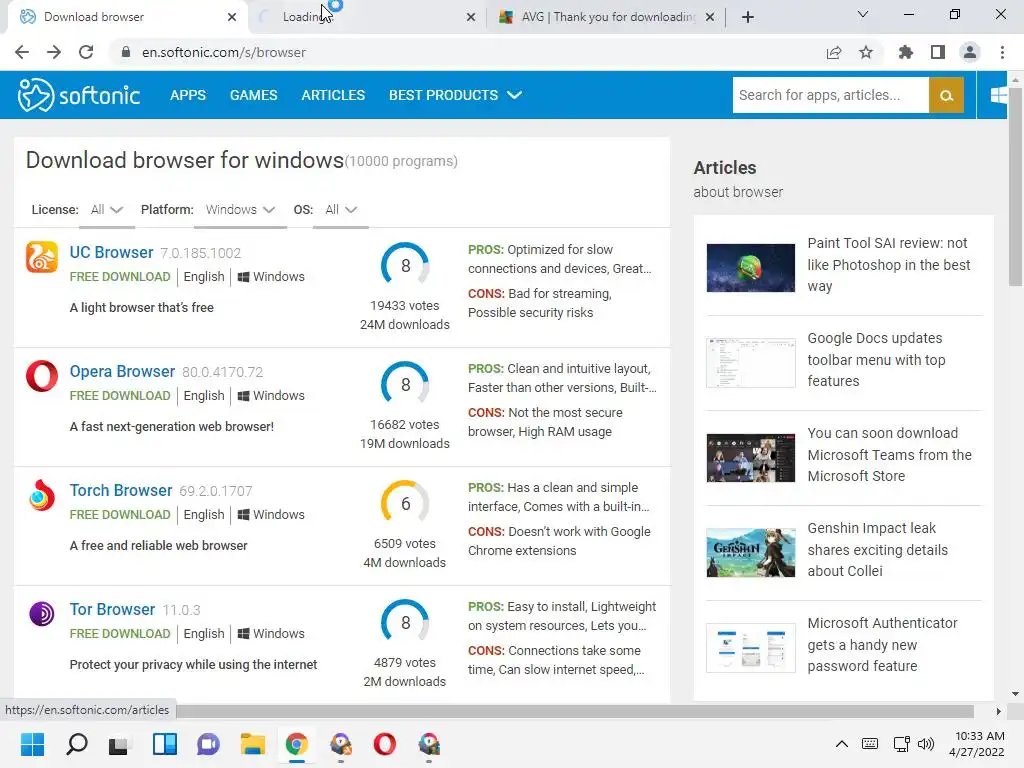The width and height of the screenshot is (1024, 768).
Task: Click the horizontal scrollbar
Action: point(575,711)
